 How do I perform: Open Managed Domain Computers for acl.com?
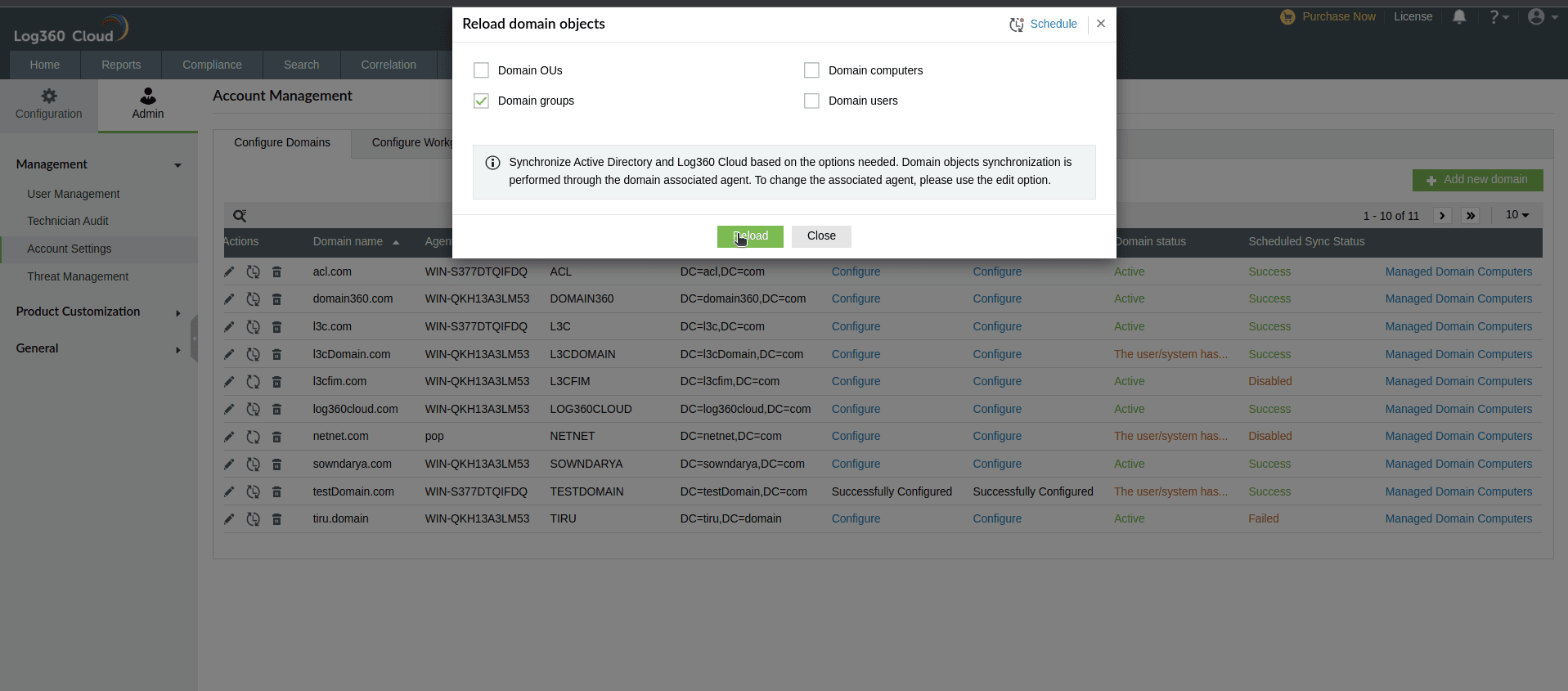(1458, 271)
